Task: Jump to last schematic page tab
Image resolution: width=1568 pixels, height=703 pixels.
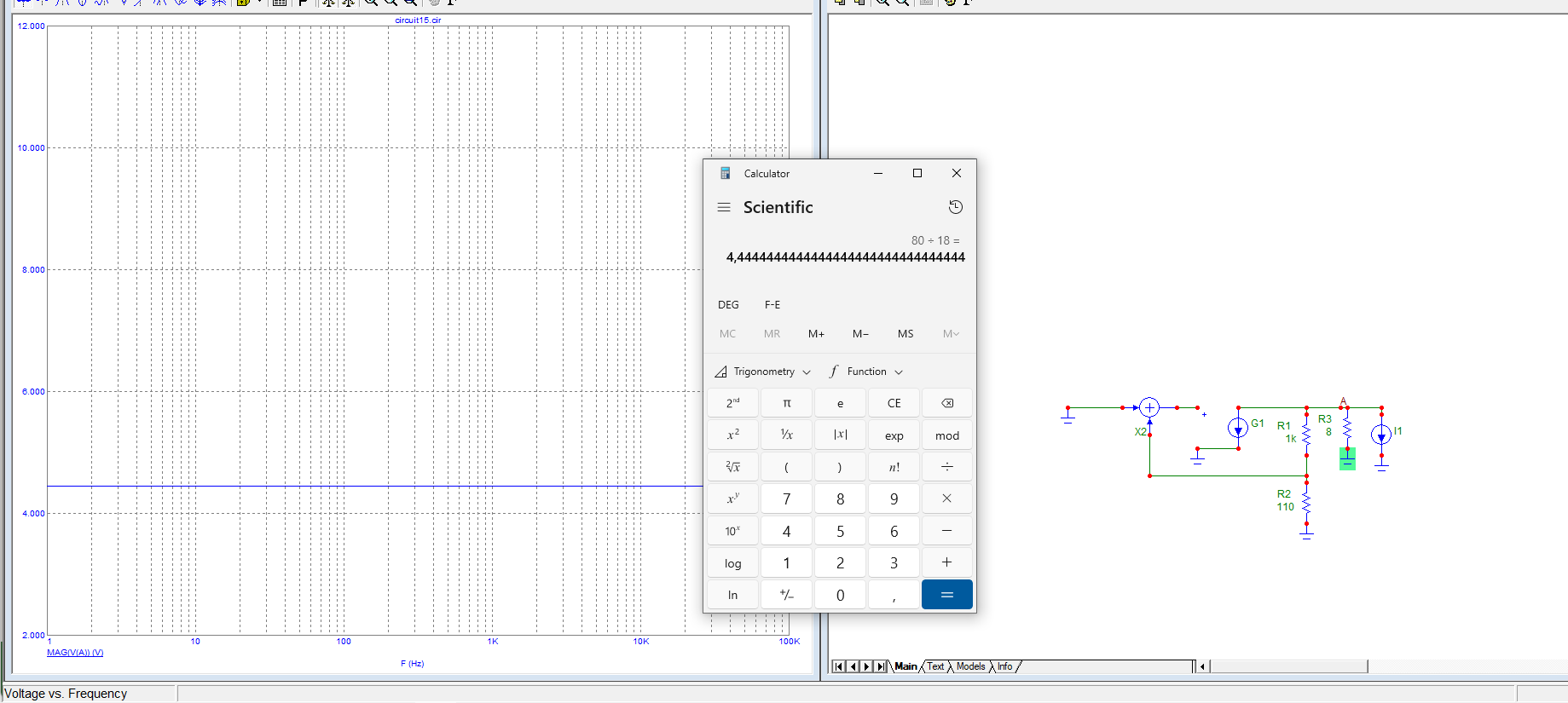Action: [x=881, y=666]
